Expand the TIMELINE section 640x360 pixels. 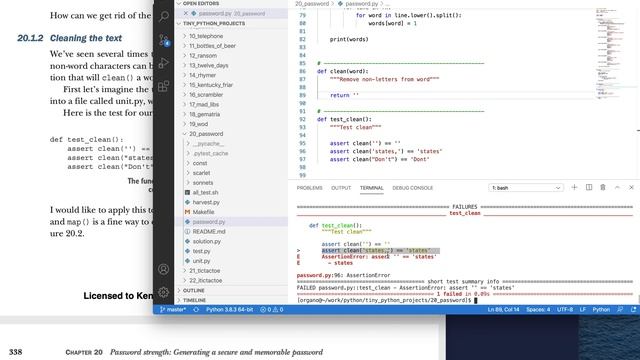click(231, 300)
